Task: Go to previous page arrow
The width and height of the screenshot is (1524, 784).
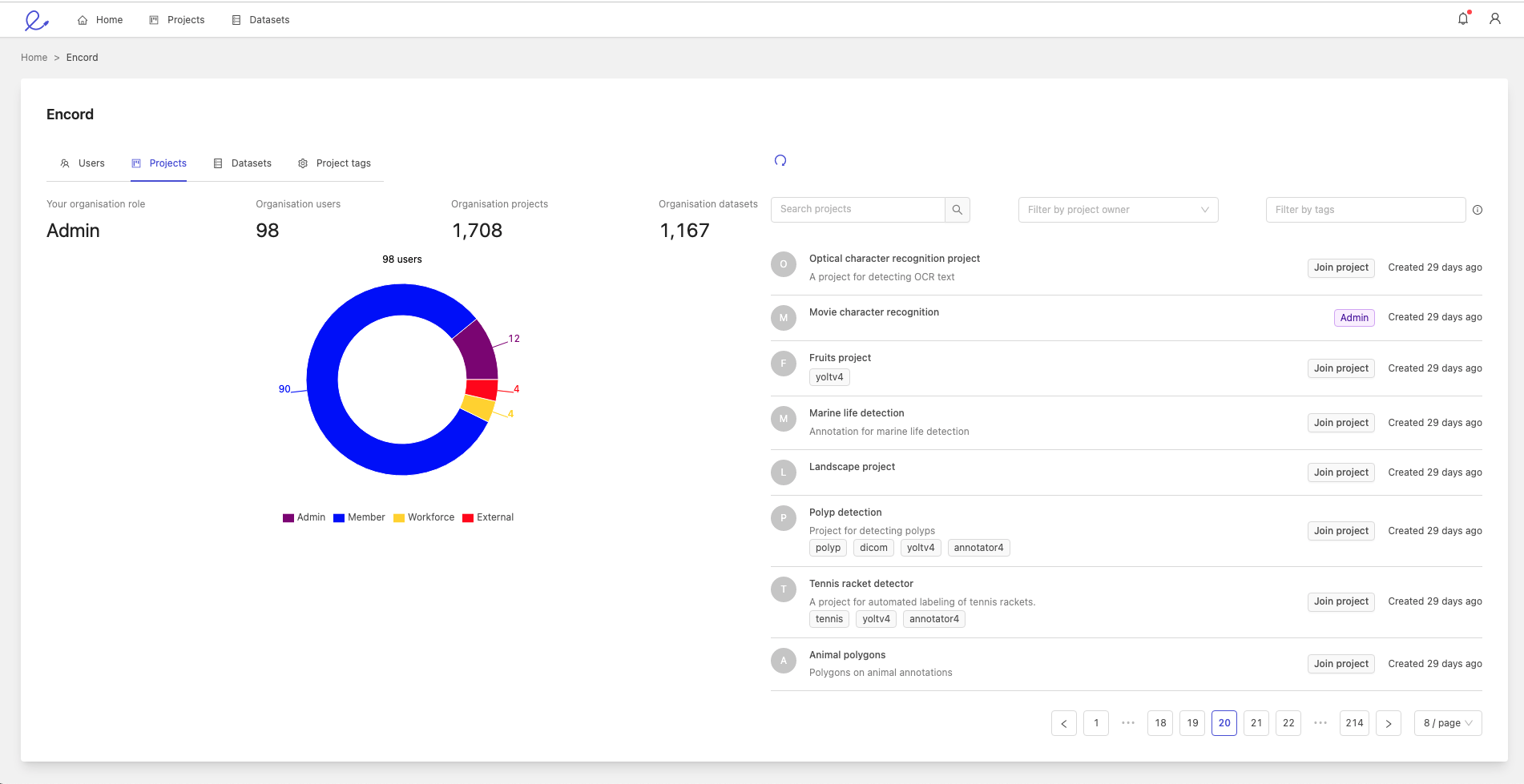Action: tap(1064, 723)
